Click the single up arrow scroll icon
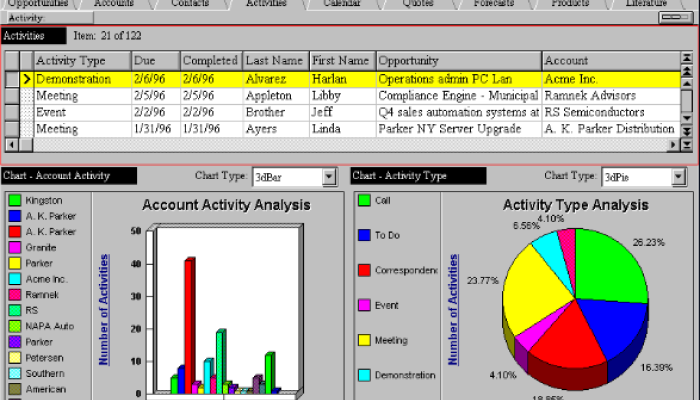Image resolution: width=700 pixels, height=400 pixels. (687, 83)
